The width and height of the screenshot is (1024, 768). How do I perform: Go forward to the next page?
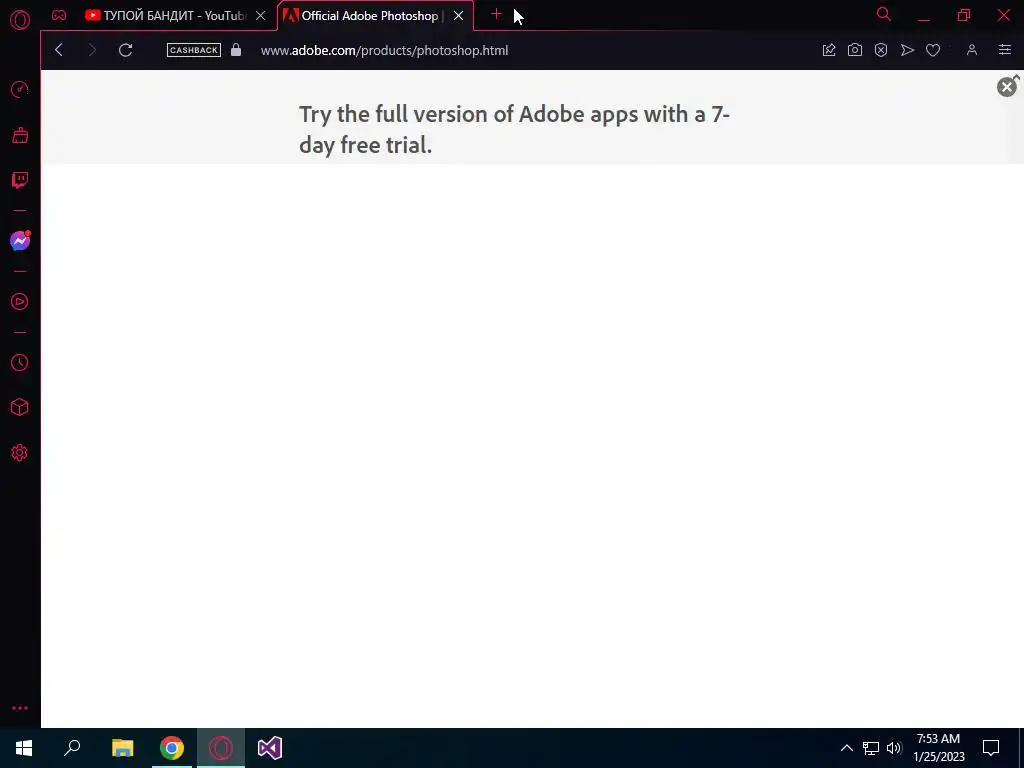[92, 50]
